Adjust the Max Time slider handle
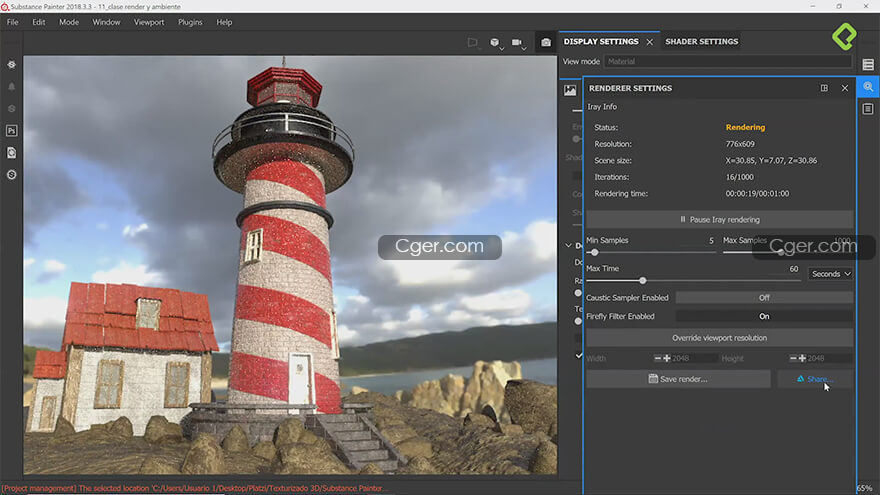 click(x=643, y=281)
